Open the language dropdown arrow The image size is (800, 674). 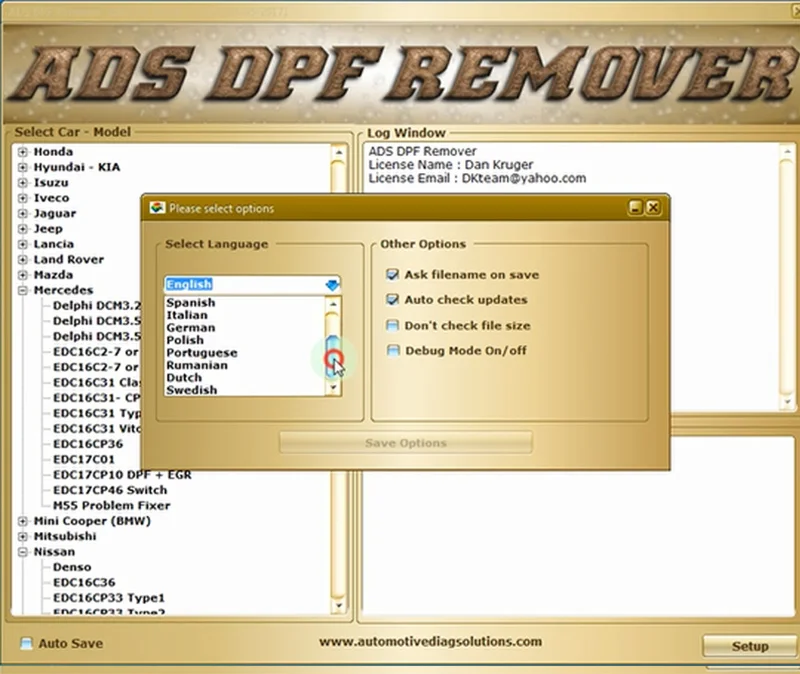(332, 285)
